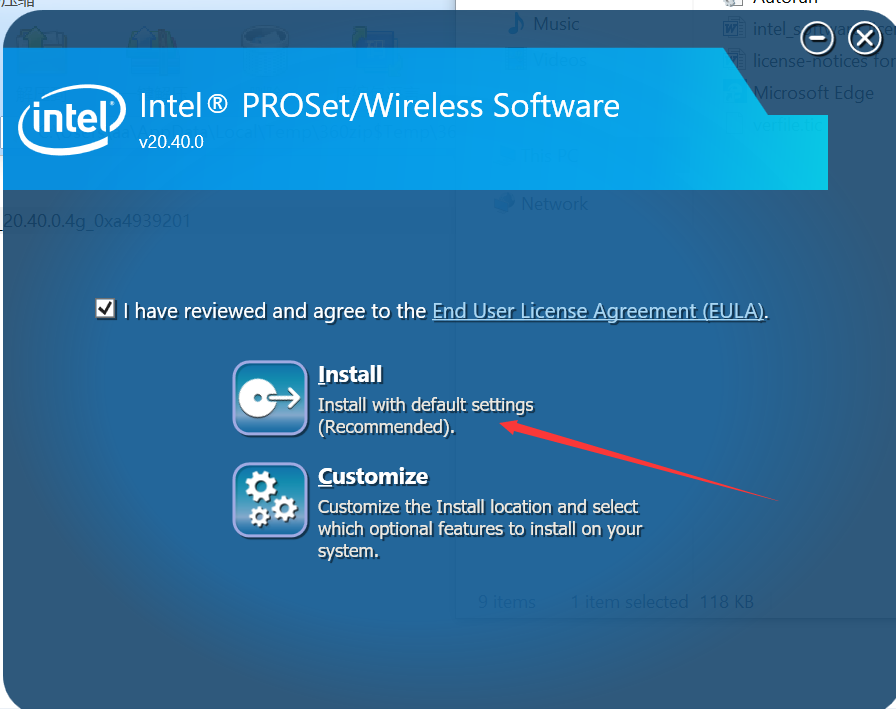Close the Intel PROSet installer
Image resolution: width=896 pixels, height=709 pixels.
(864, 39)
